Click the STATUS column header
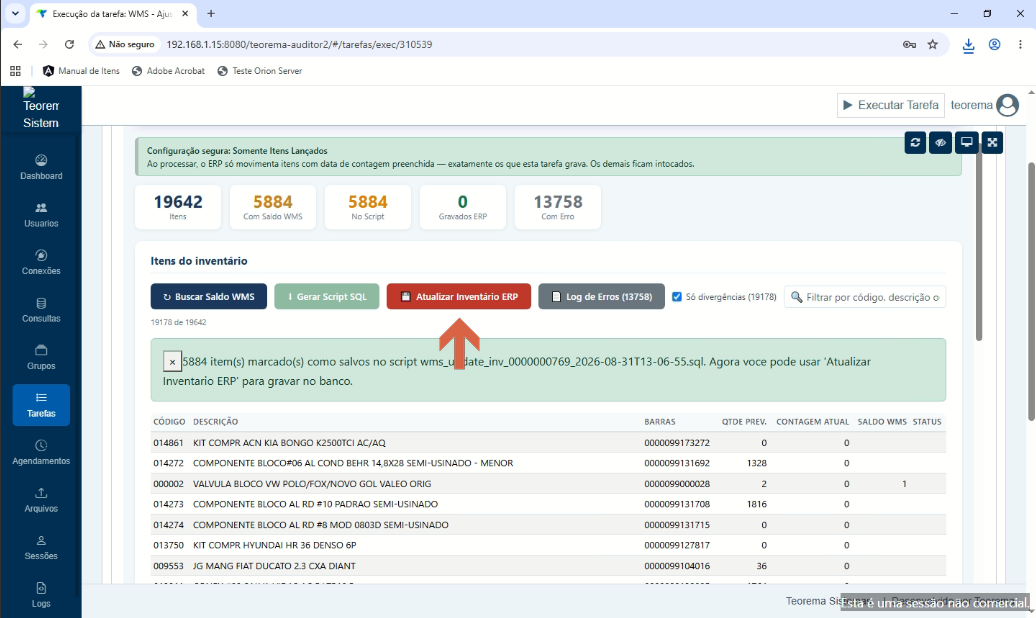1036x618 pixels. 927,422
